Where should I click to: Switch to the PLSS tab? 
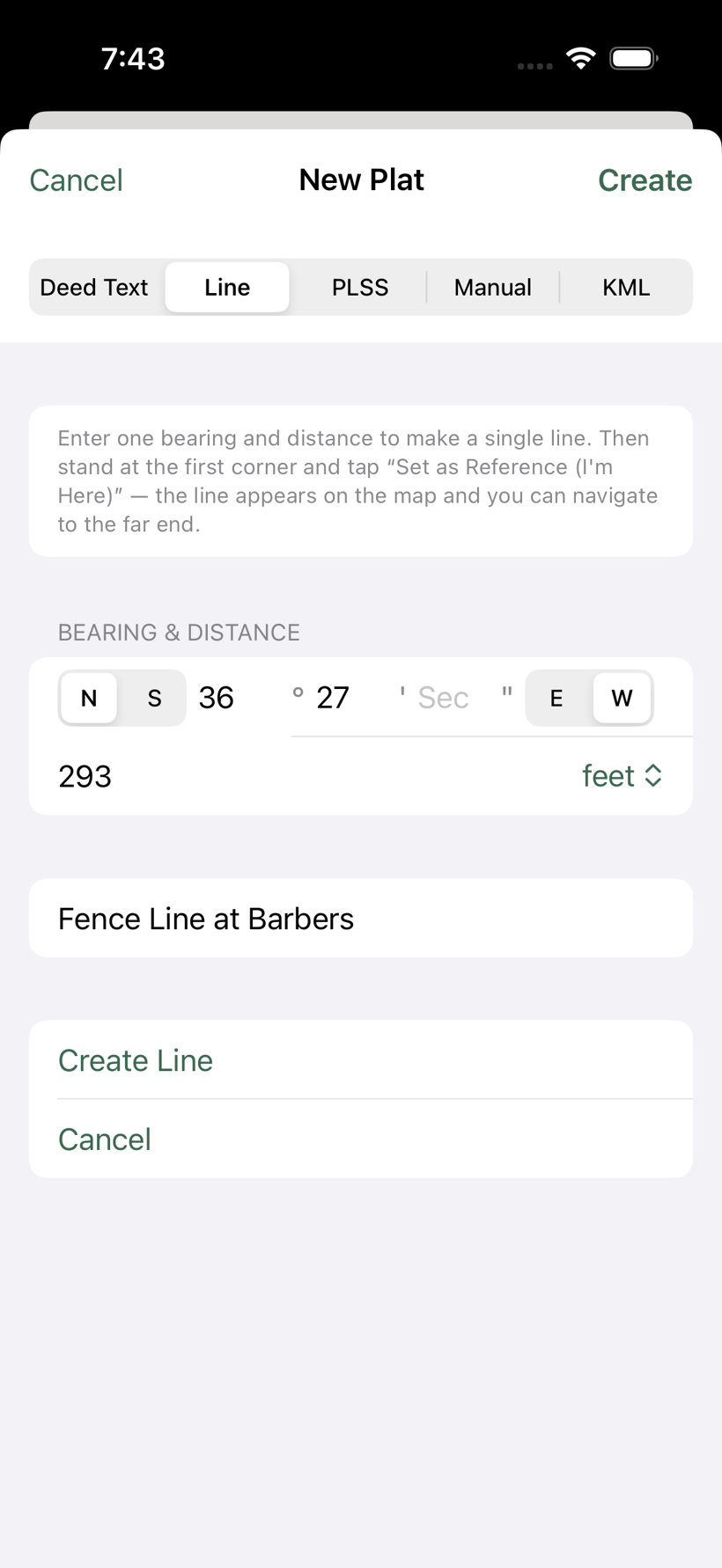(x=360, y=287)
